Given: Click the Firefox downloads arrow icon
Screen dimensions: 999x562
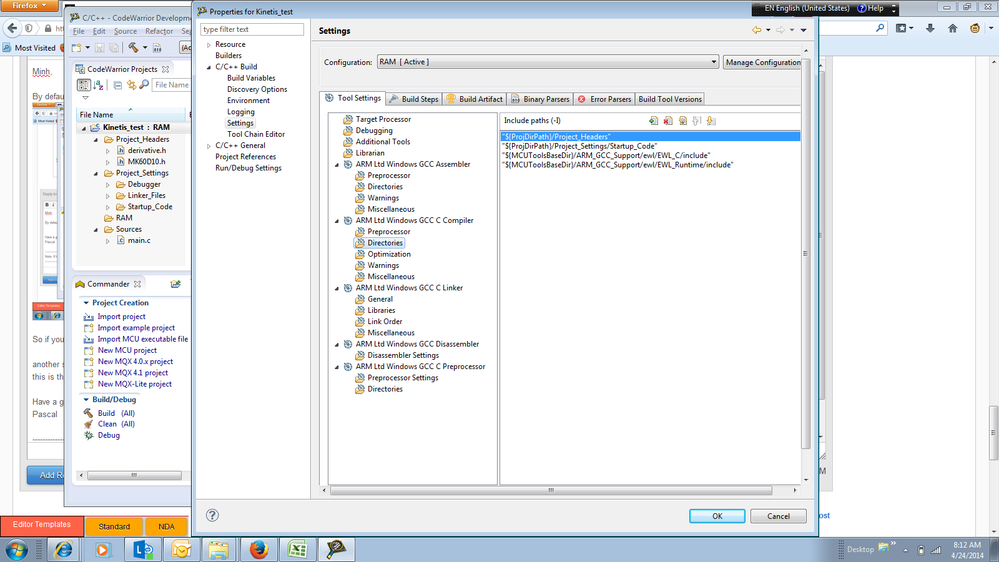Looking at the screenshot, I should [x=930, y=29].
